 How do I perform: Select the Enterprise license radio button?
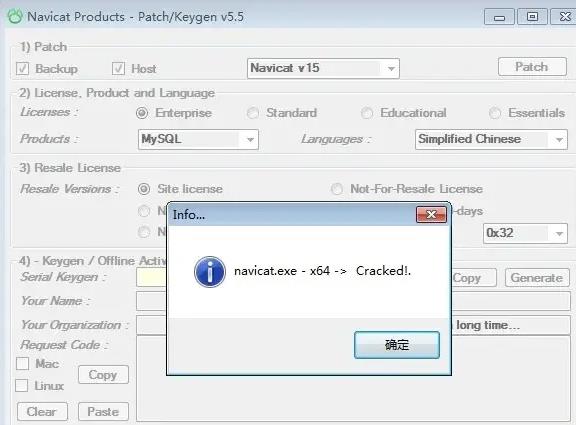142,113
